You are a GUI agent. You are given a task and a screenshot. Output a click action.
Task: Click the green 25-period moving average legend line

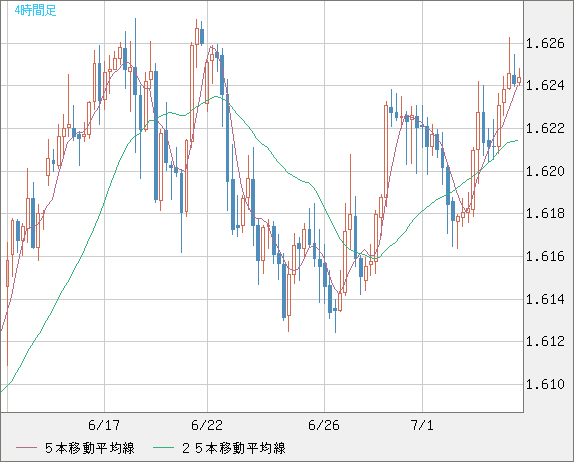click(163, 448)
